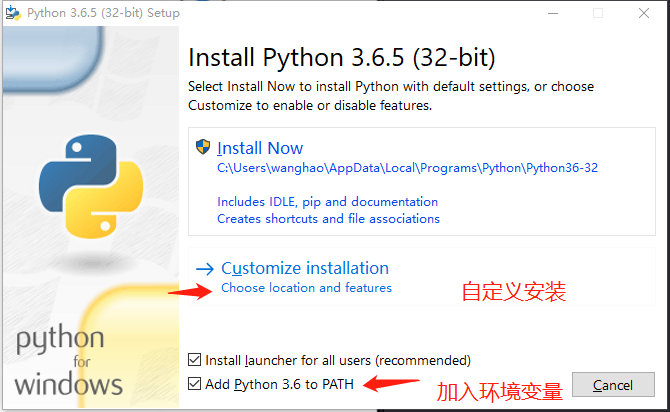Click the default install path under Install Now

pos(407,168)
